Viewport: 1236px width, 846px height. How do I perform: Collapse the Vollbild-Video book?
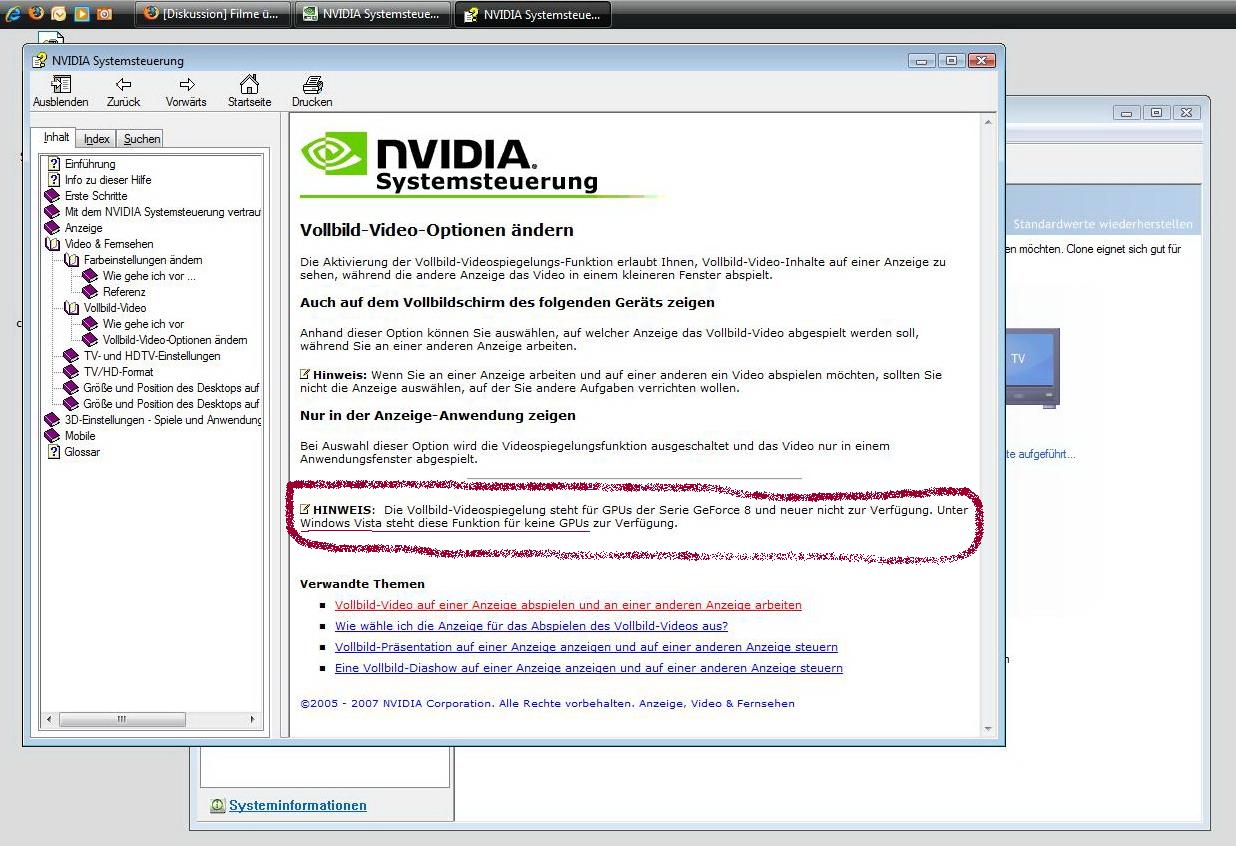click(71, 308)
